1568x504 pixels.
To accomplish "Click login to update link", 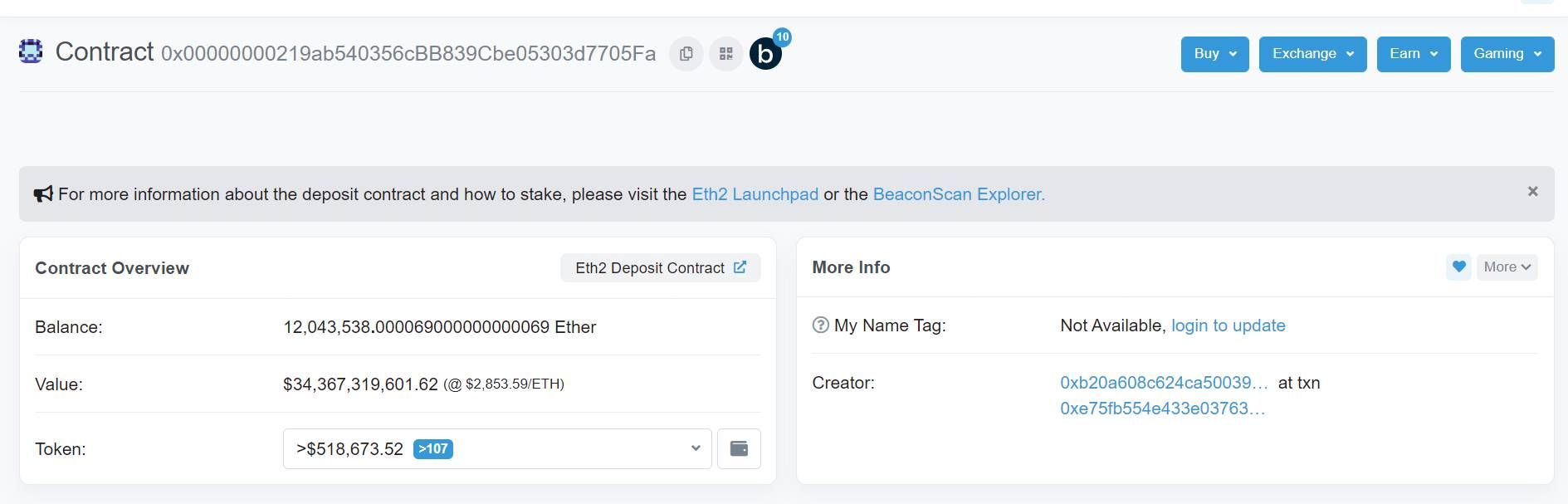I will tap(1228, 325).
